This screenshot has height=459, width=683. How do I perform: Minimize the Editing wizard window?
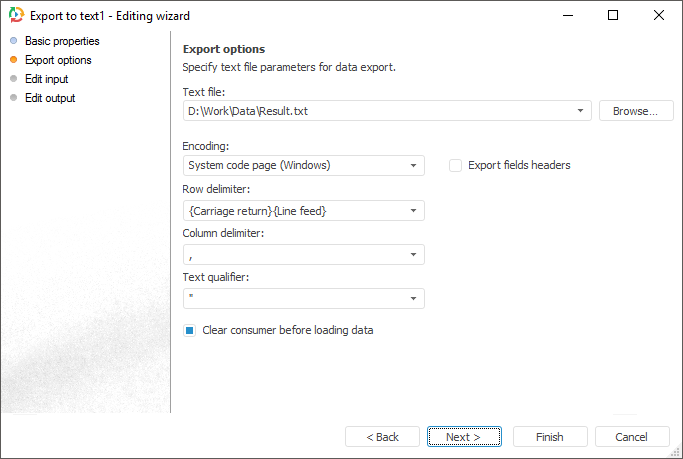(x=567, y=15)
